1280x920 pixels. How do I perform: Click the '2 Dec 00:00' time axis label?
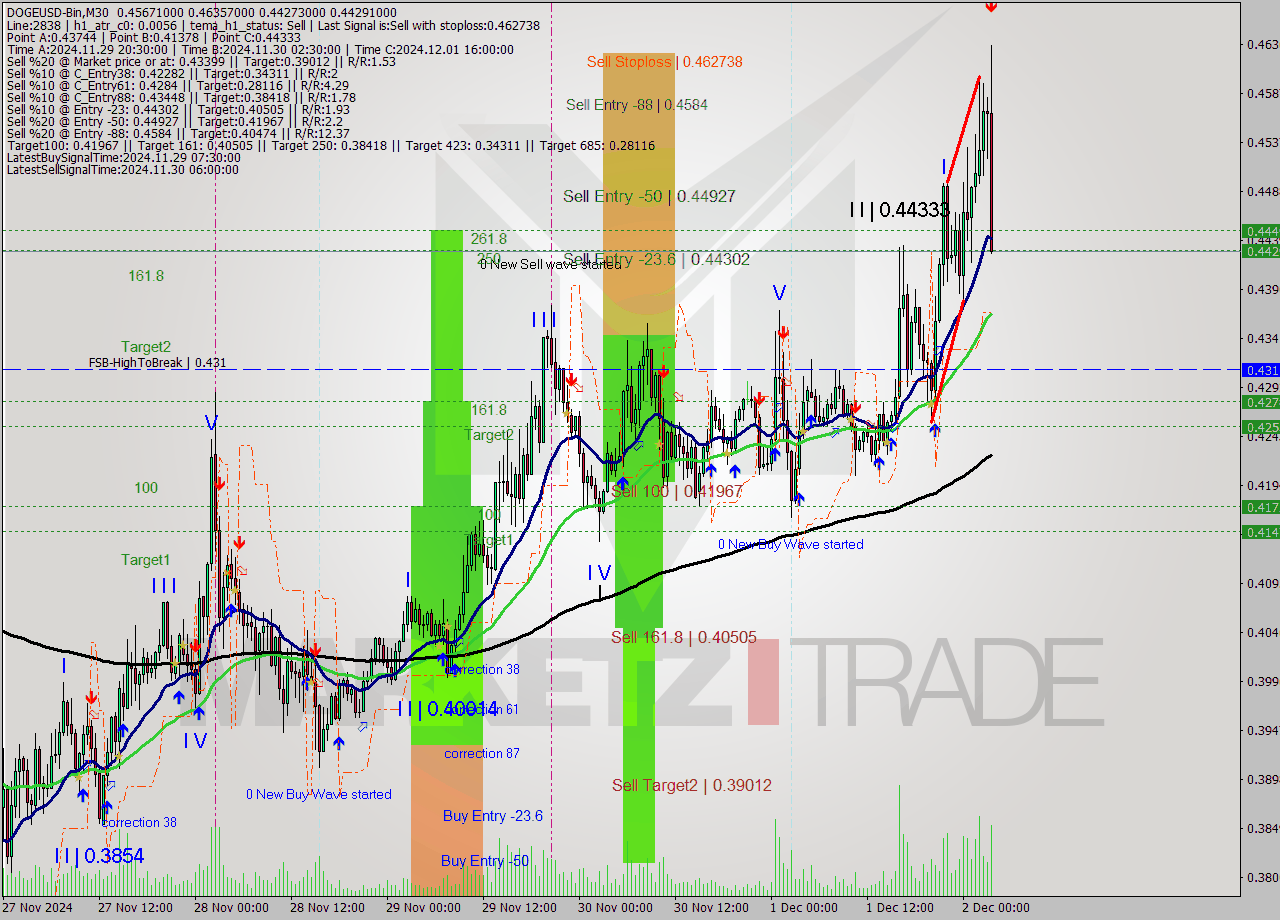pyautogui.click(x=995, y=908)
